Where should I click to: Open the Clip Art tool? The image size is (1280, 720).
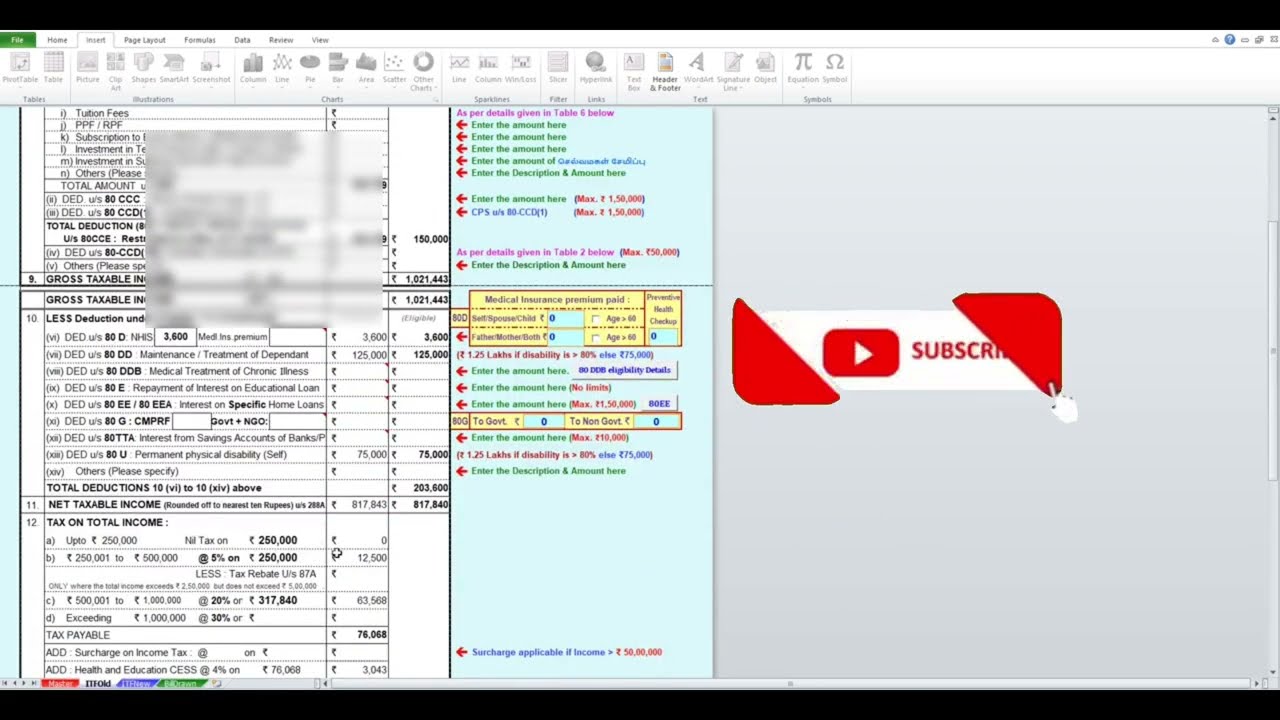tap(116, 70)
